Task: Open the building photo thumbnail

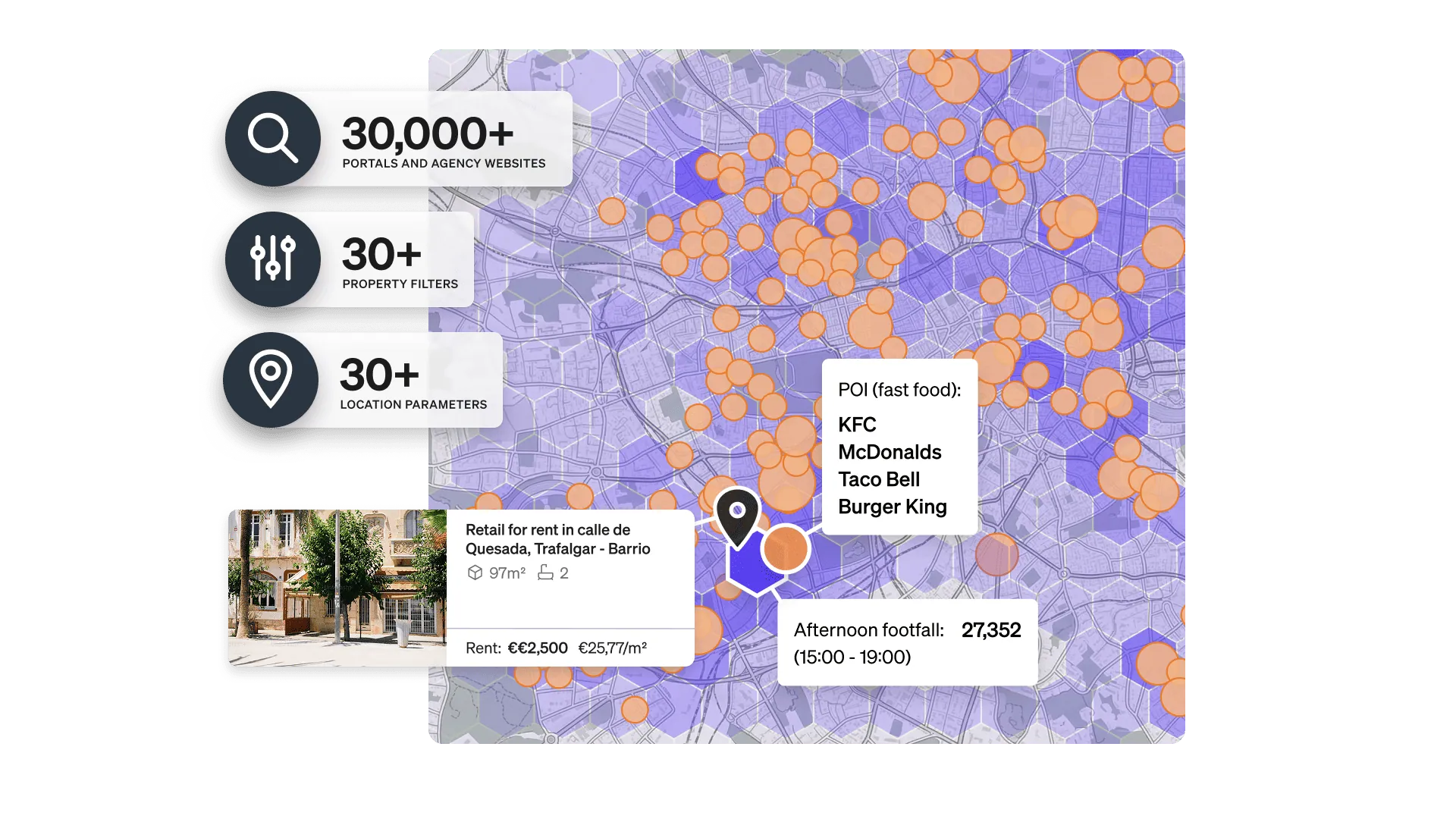Action: [337, 588]
